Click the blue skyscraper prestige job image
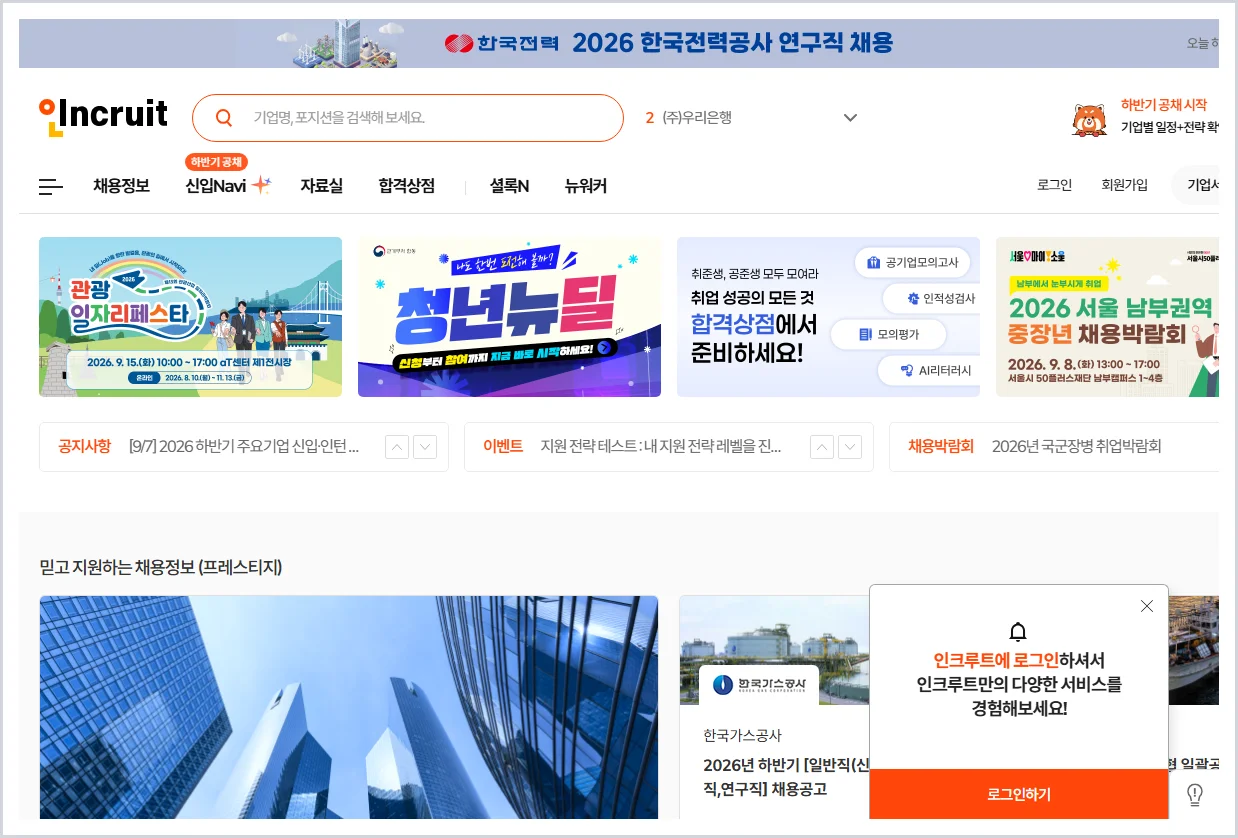This screenshot has width=1238, height=838. 349,708
